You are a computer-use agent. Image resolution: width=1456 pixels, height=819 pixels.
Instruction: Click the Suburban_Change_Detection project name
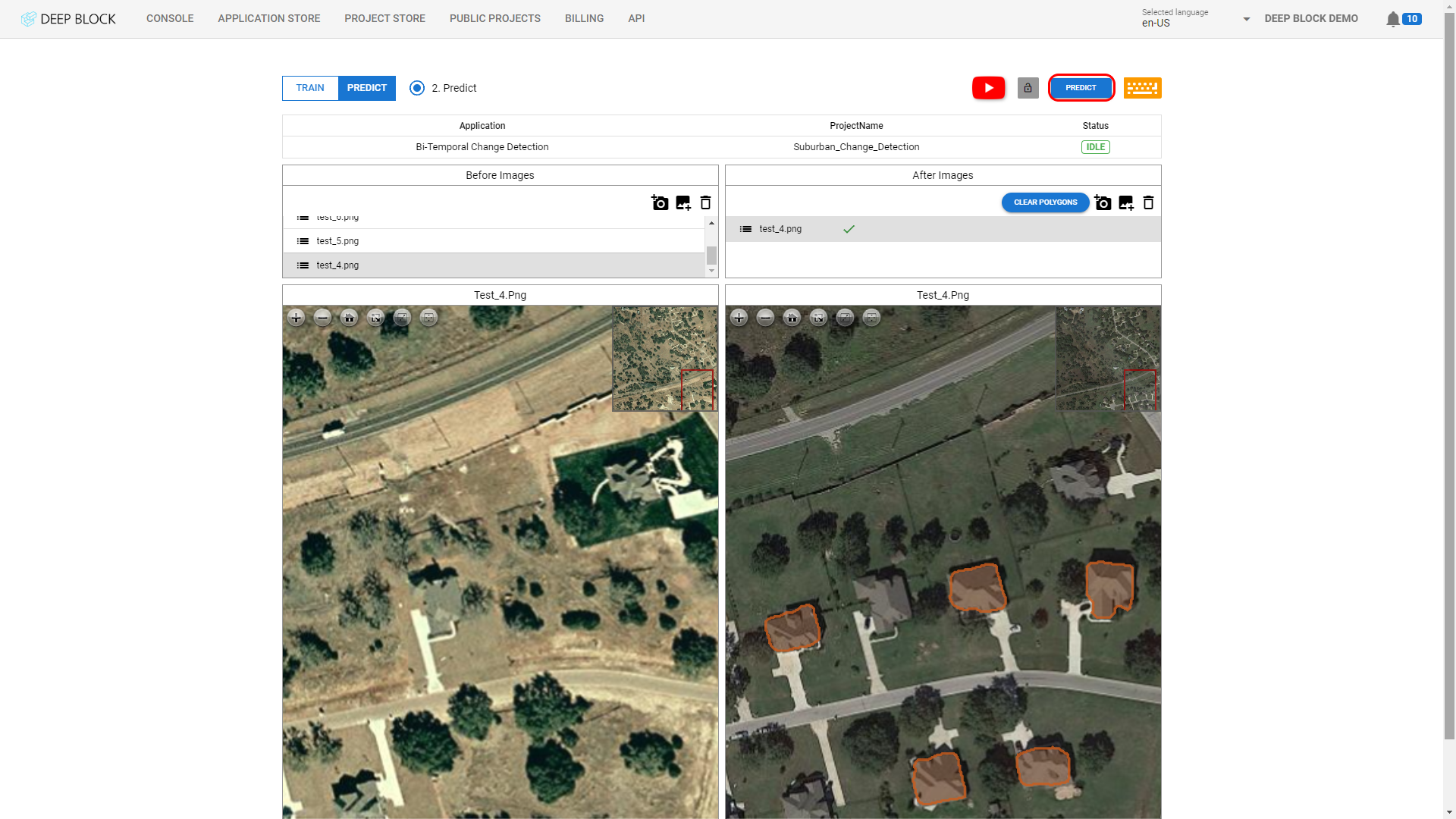[x=856, y=147]
